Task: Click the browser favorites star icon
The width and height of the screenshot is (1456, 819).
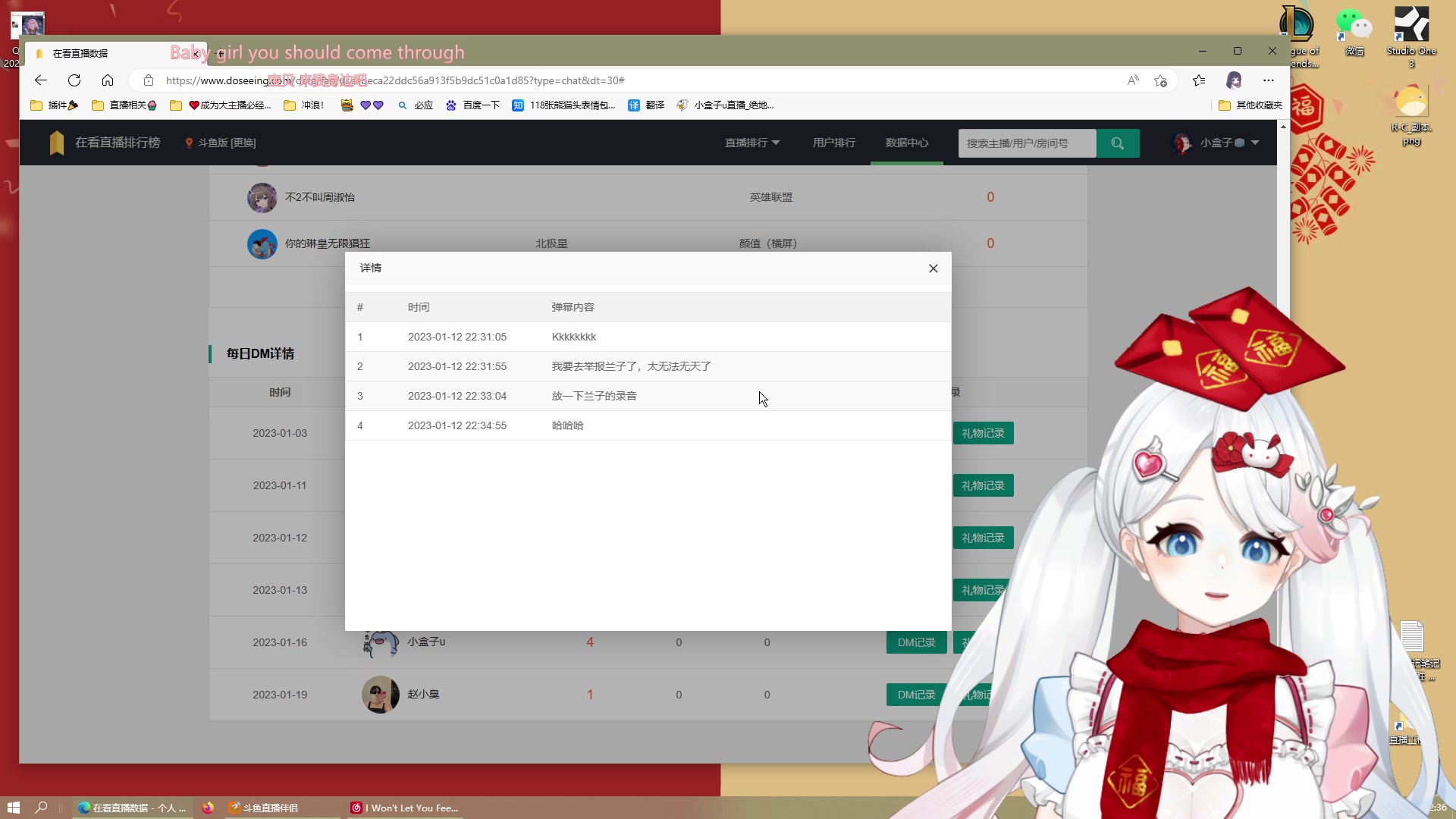Action: tap(1198, 80)
